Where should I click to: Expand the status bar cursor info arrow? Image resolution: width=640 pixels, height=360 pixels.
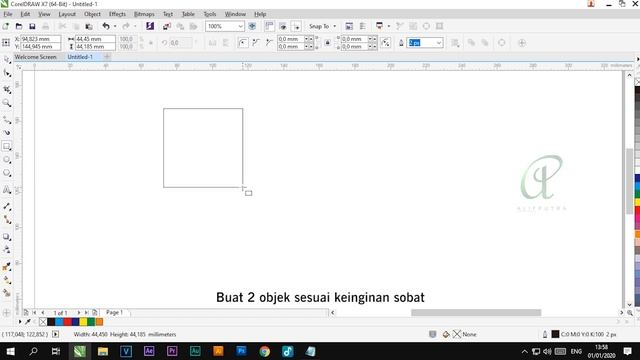click(56, 334)
